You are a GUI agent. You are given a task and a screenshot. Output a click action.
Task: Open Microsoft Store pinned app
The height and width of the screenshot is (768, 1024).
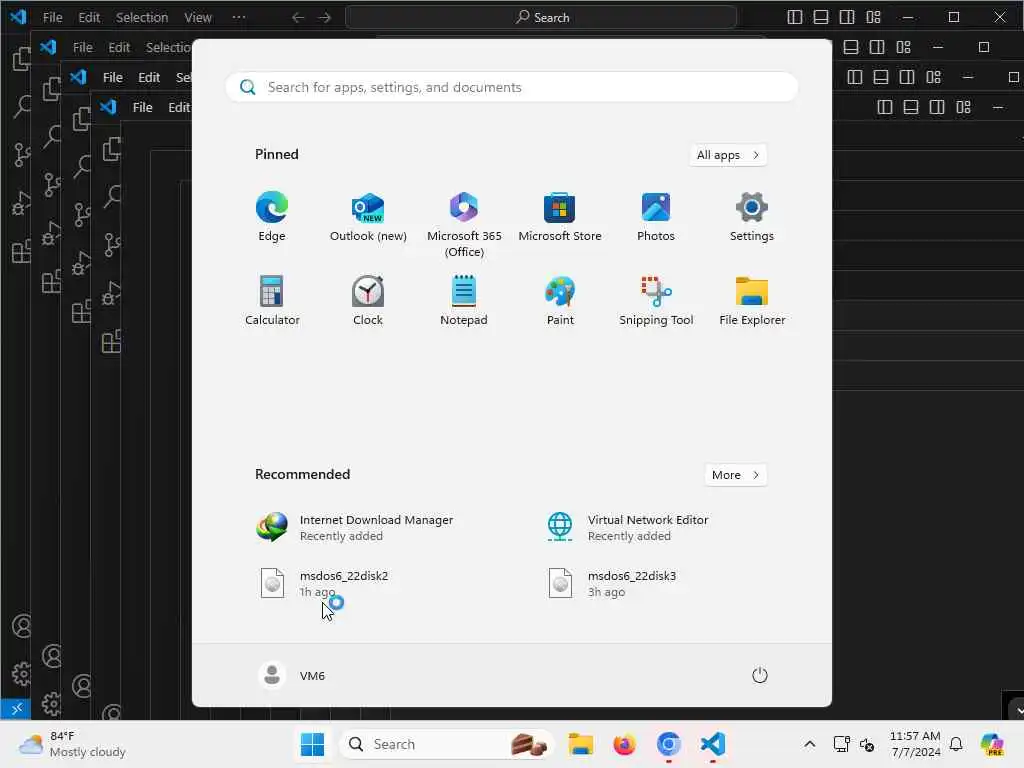point(560,217)
